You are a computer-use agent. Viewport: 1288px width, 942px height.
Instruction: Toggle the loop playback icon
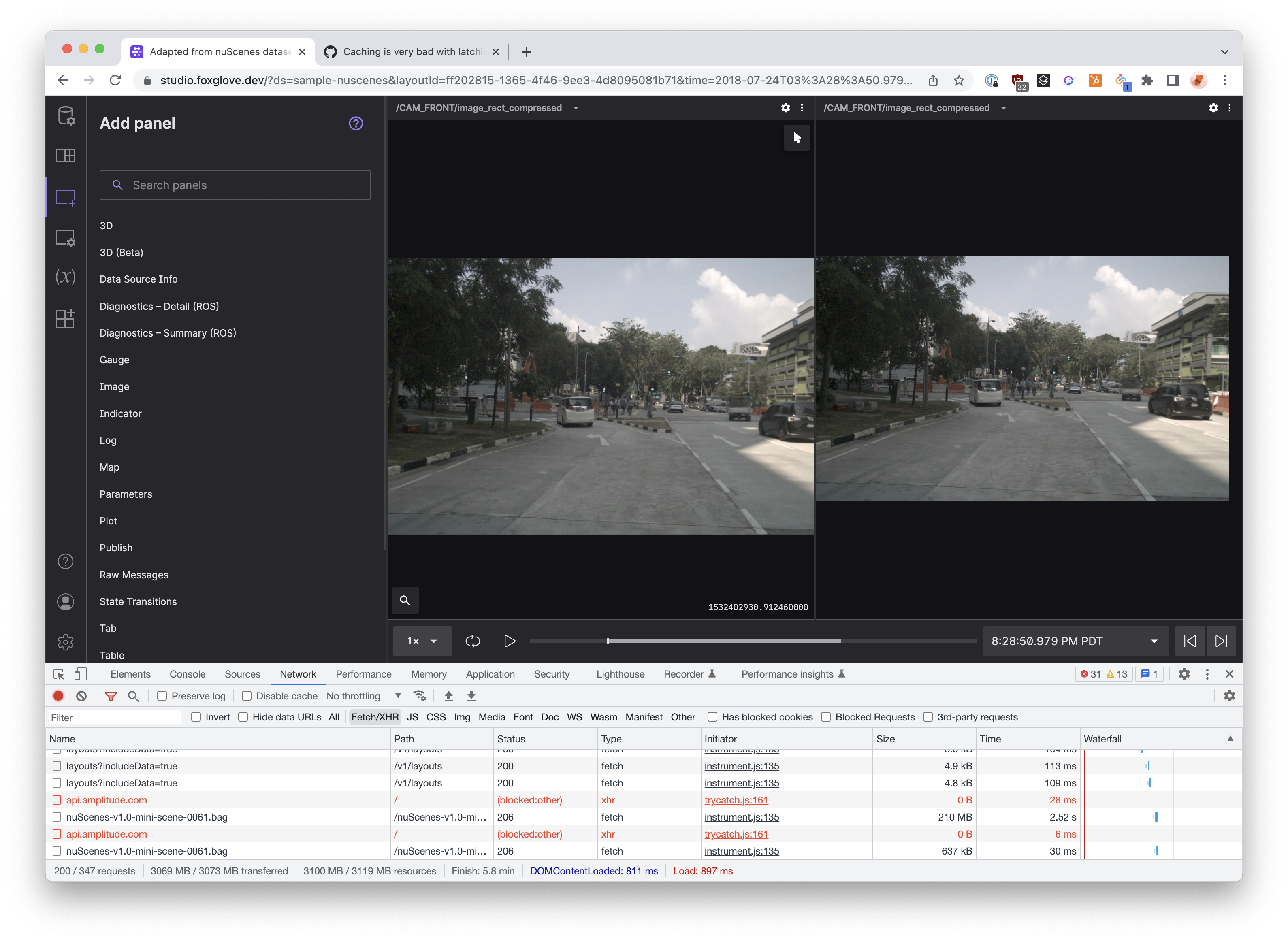472,641
